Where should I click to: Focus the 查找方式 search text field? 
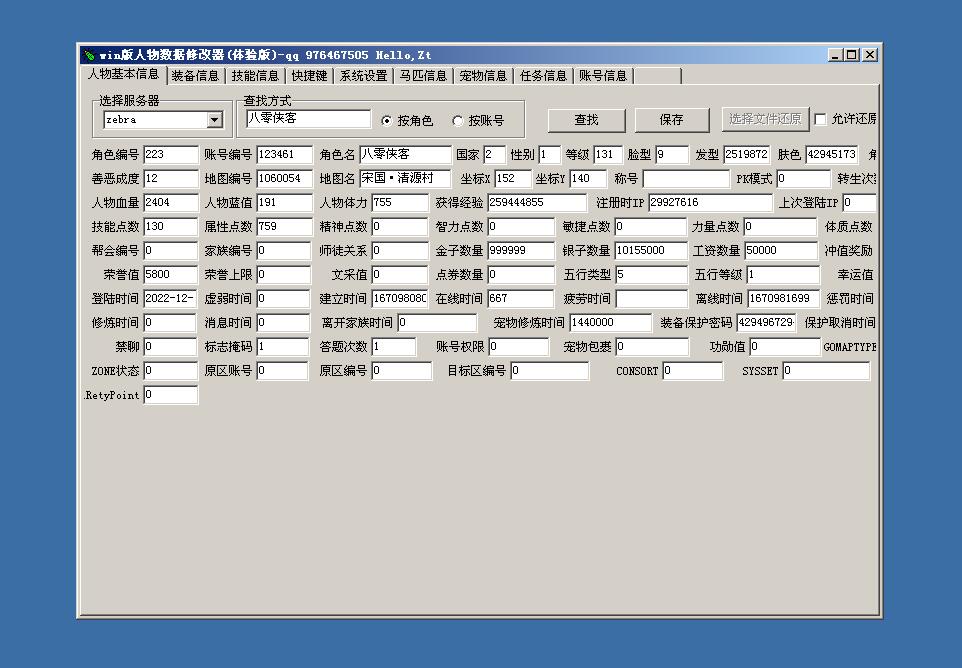point(308,118)
